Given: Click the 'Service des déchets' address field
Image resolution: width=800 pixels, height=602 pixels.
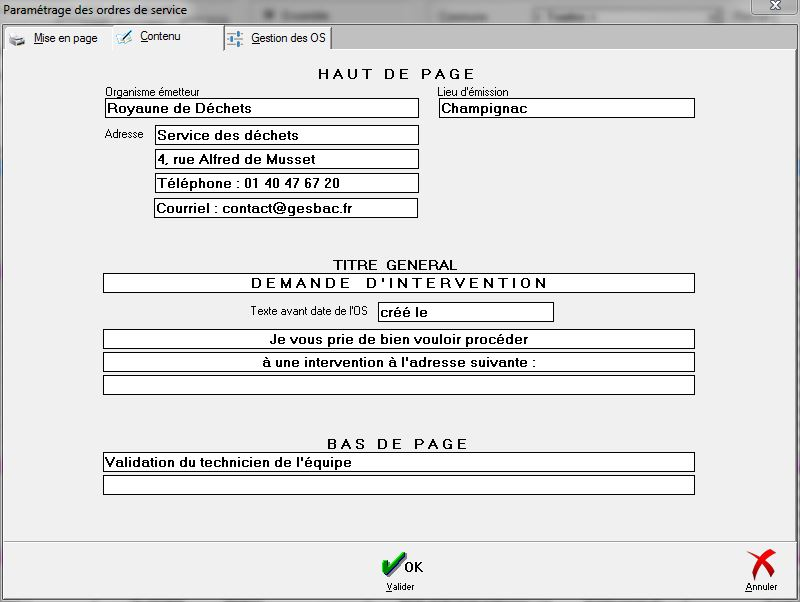Looking at the screenshot, I should pos(286,135).
